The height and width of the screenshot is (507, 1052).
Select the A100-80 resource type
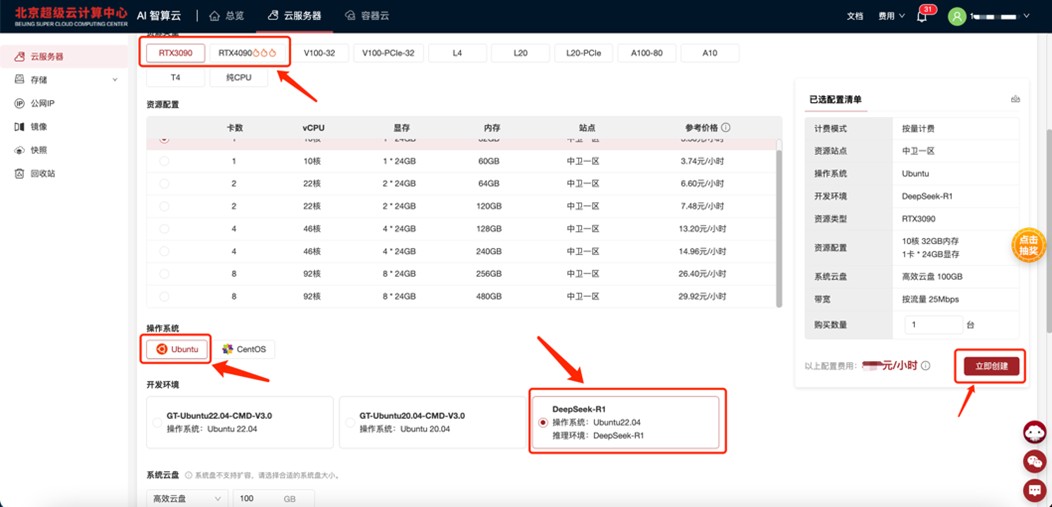coord(647,53)
